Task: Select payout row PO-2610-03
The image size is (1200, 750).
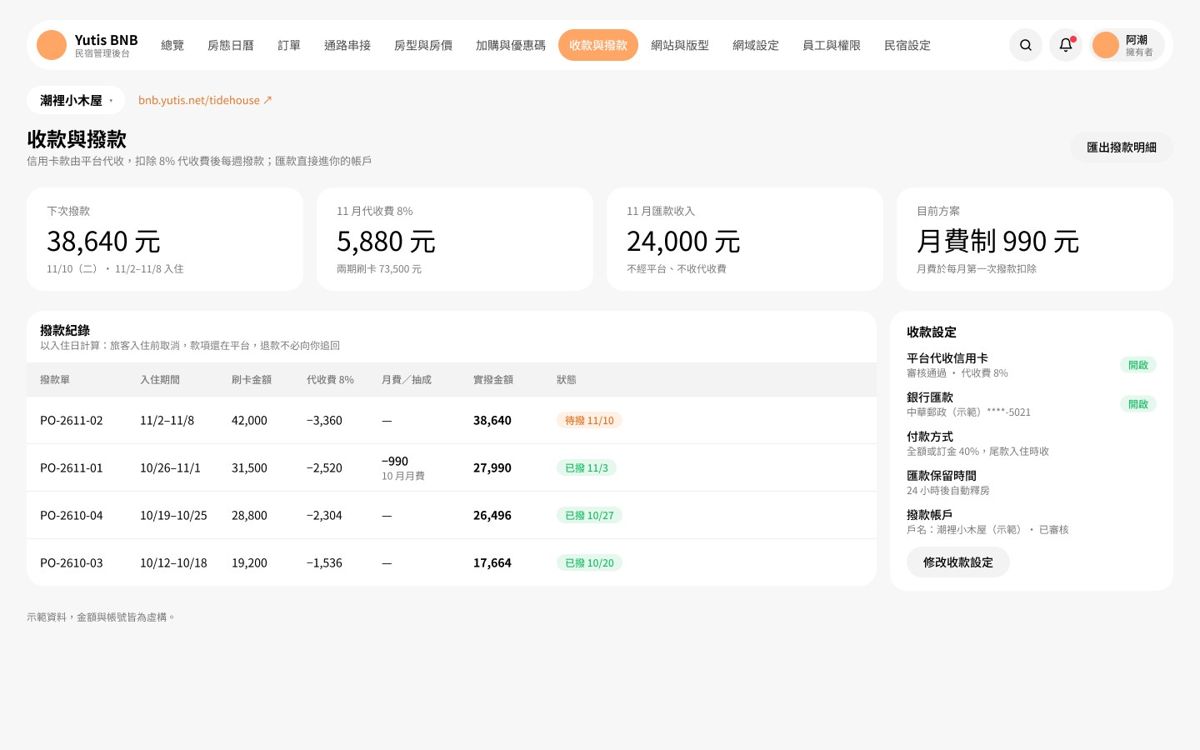Action: click(x=452, y=563)
